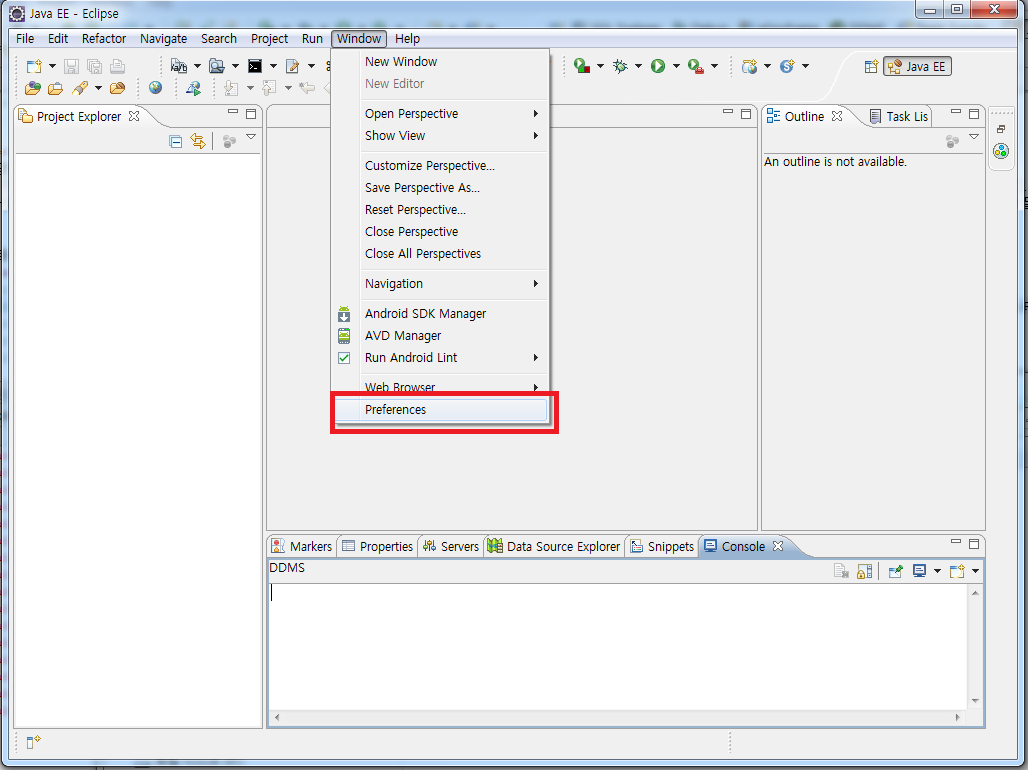The width and height of the screenshot is (1028, 770).
Task: Click the Open Console icon
Action: click(x=957, y=571)
